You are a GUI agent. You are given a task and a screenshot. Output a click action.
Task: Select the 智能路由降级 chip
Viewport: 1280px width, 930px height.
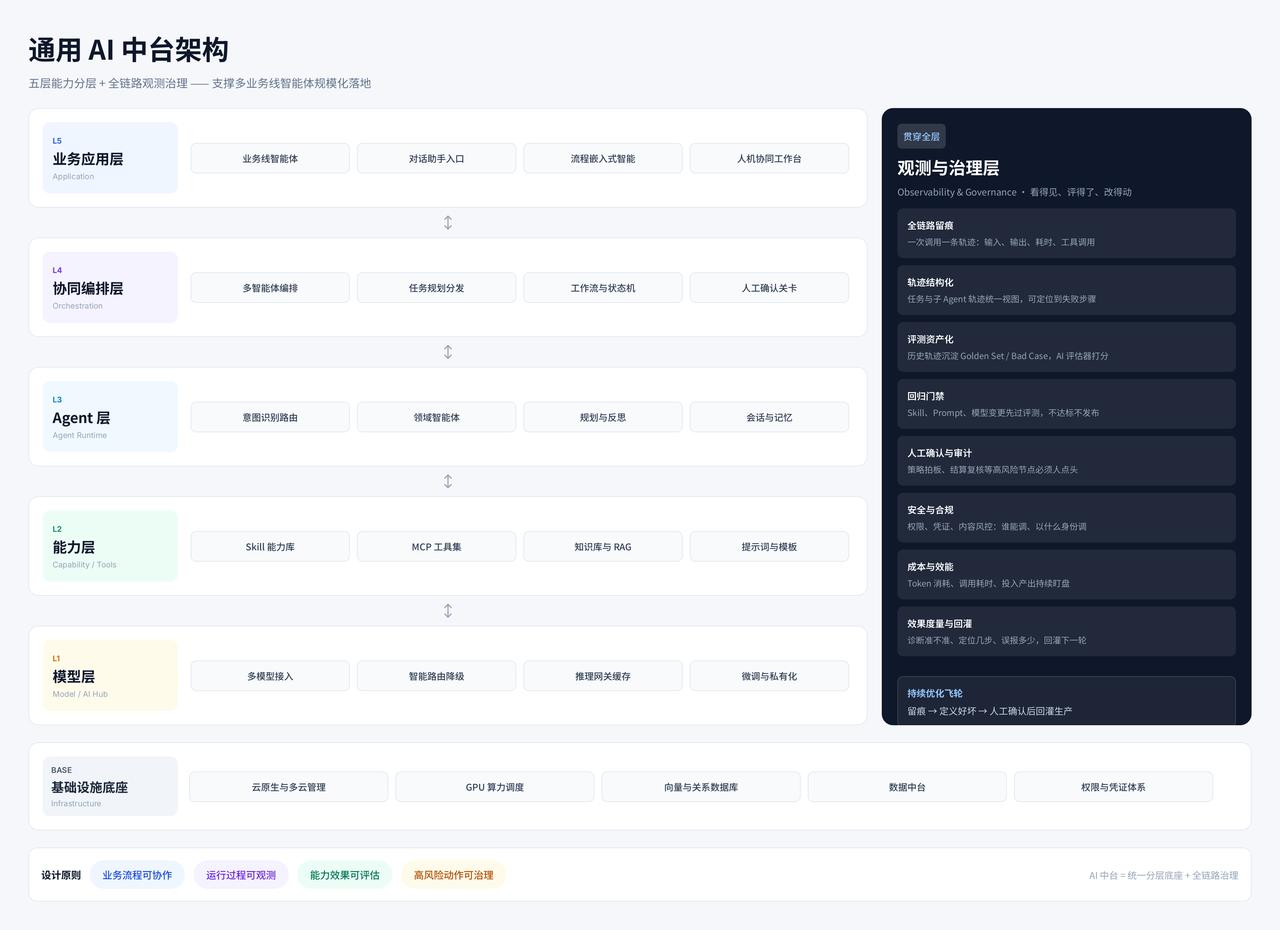(x=437, y=676)
